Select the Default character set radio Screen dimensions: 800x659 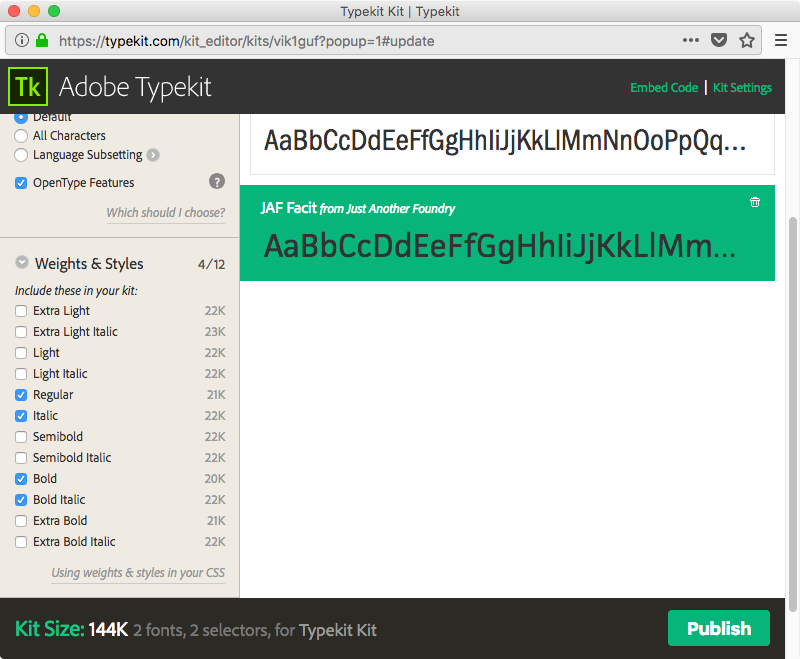click(21, 118)
